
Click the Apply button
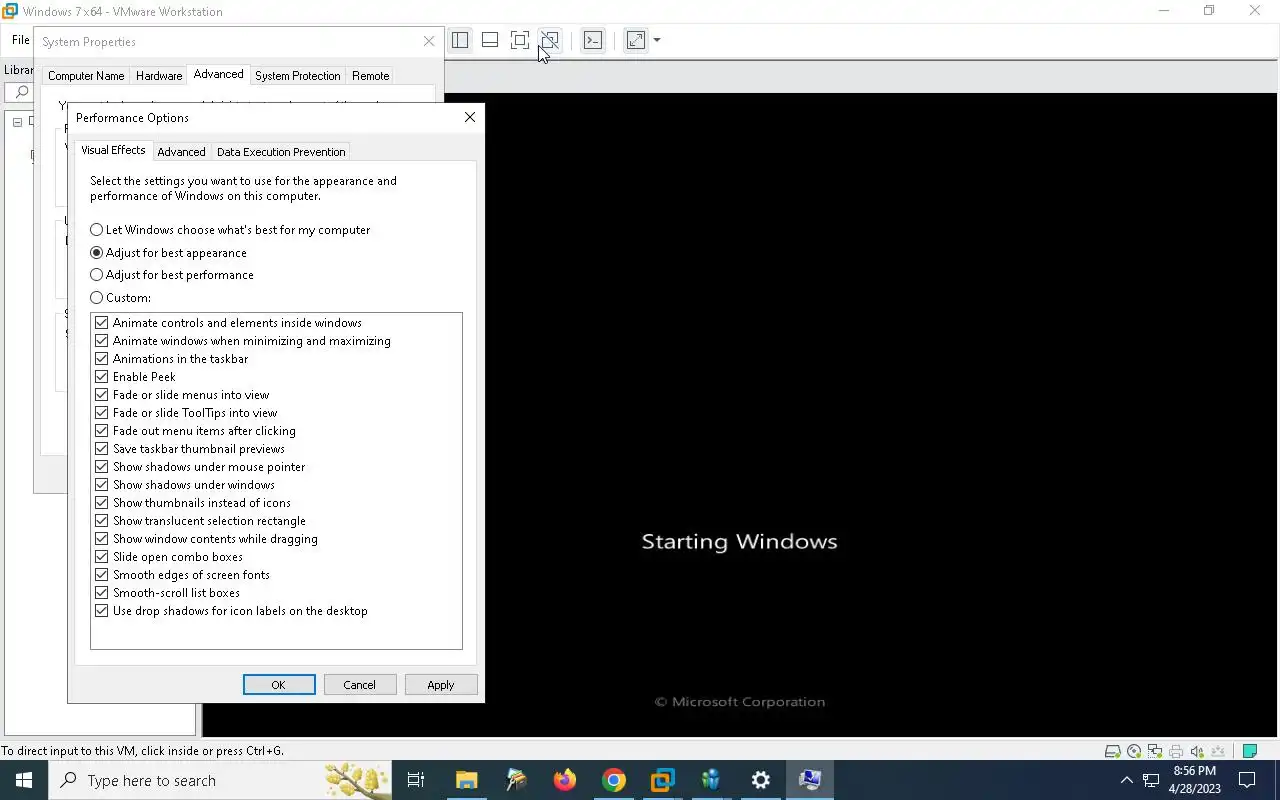coord(441,685)
